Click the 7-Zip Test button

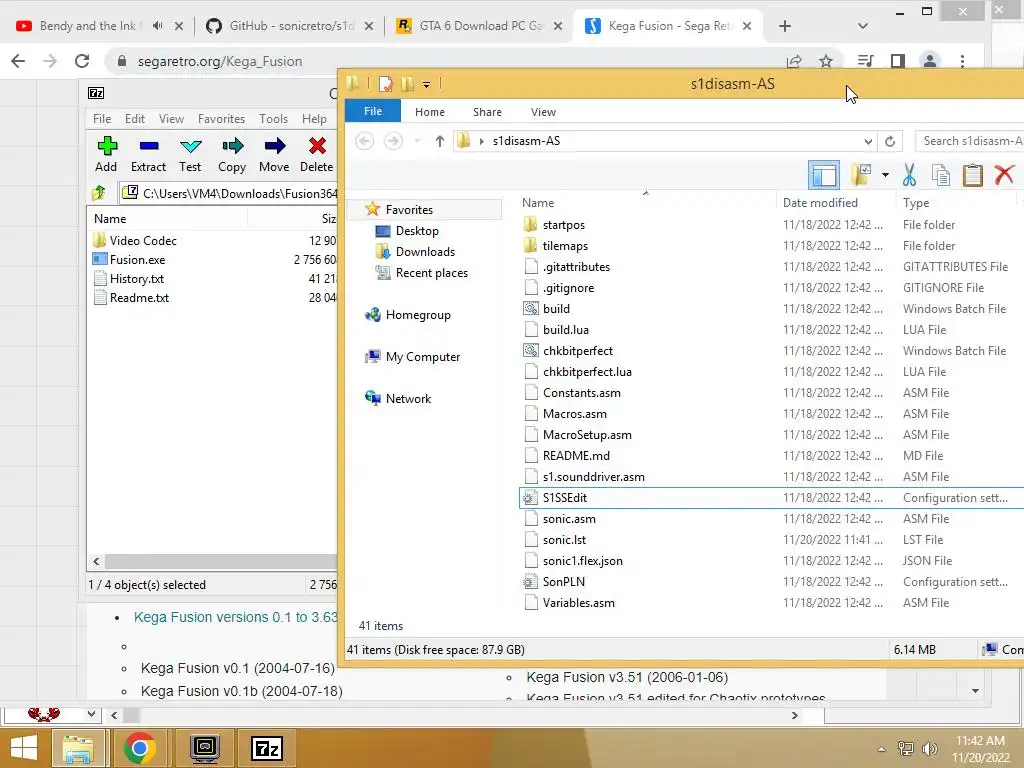pos(190,154)
